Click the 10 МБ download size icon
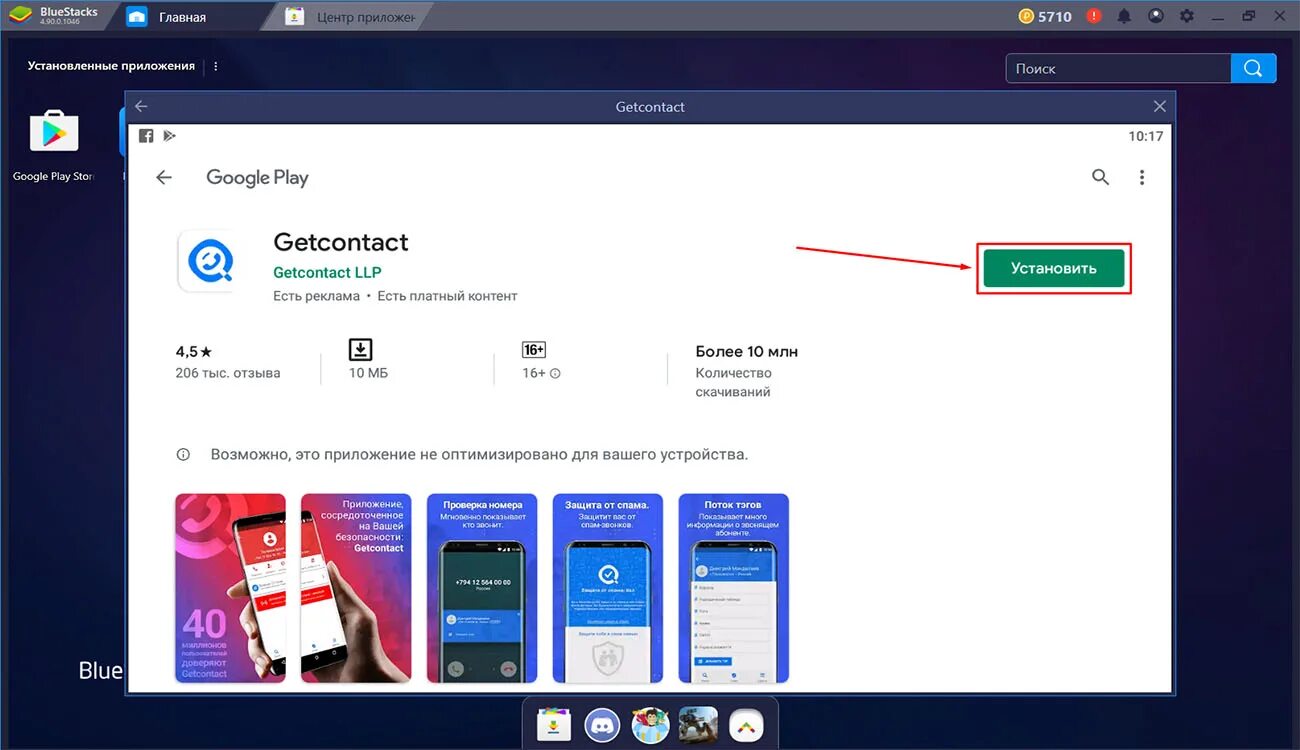The height and width of the screenshot is (750, 1300). (360, 349)
